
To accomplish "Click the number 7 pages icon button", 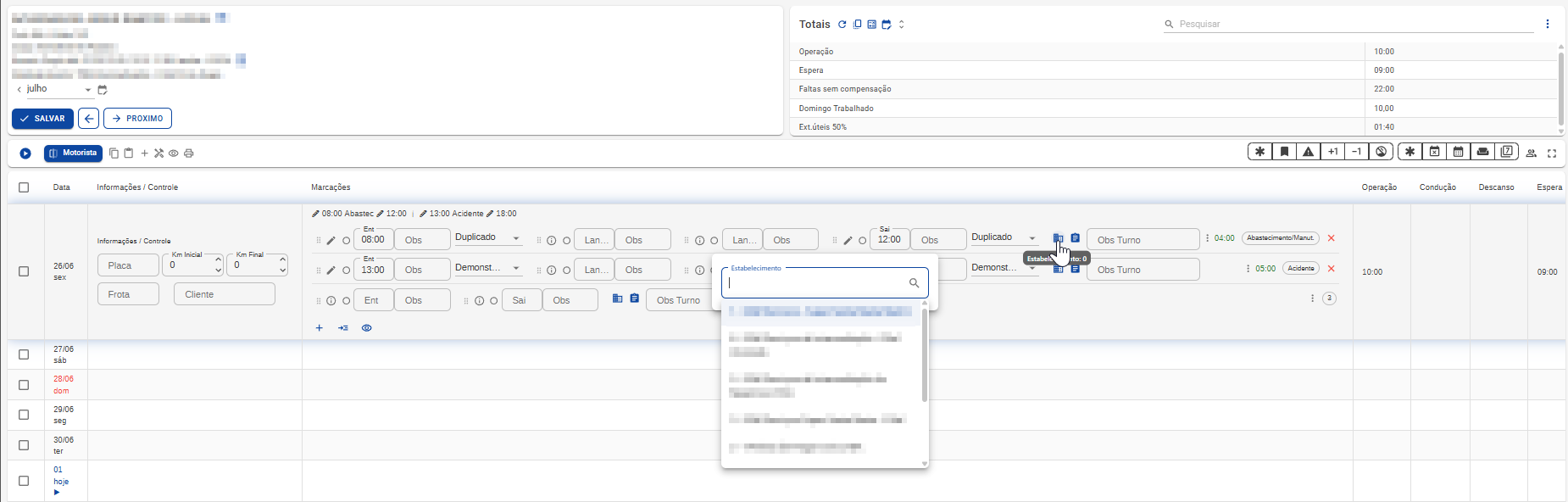I will (x=1507, y=152).
